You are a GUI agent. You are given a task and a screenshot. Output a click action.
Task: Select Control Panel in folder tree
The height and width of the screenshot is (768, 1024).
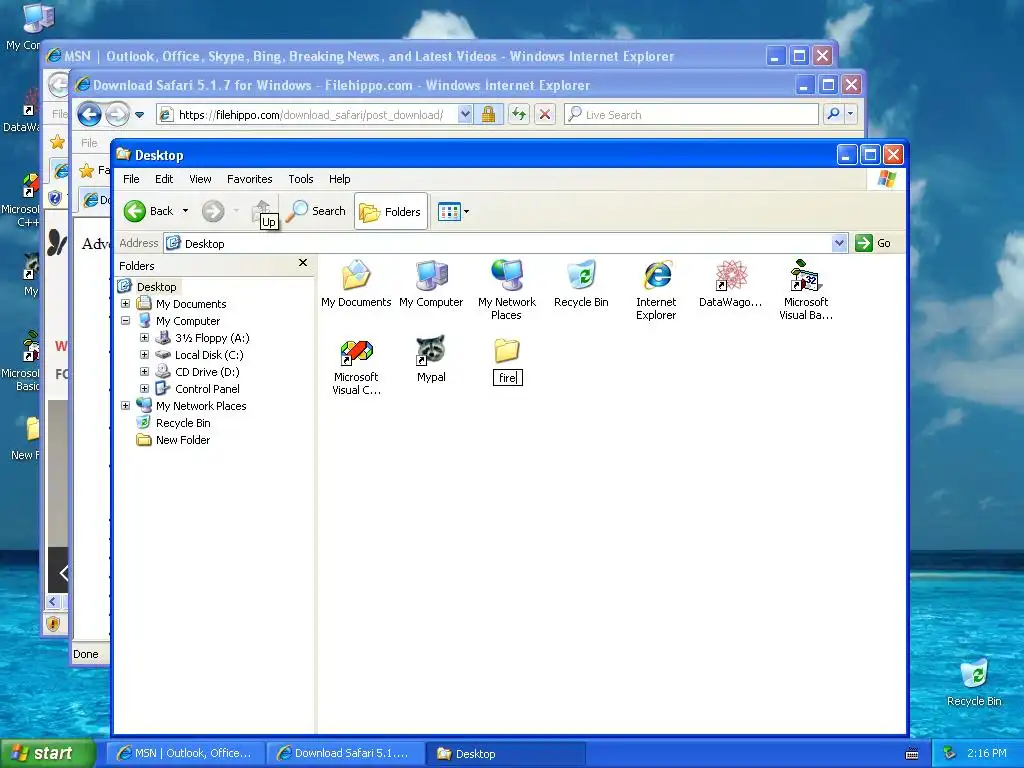206,389
